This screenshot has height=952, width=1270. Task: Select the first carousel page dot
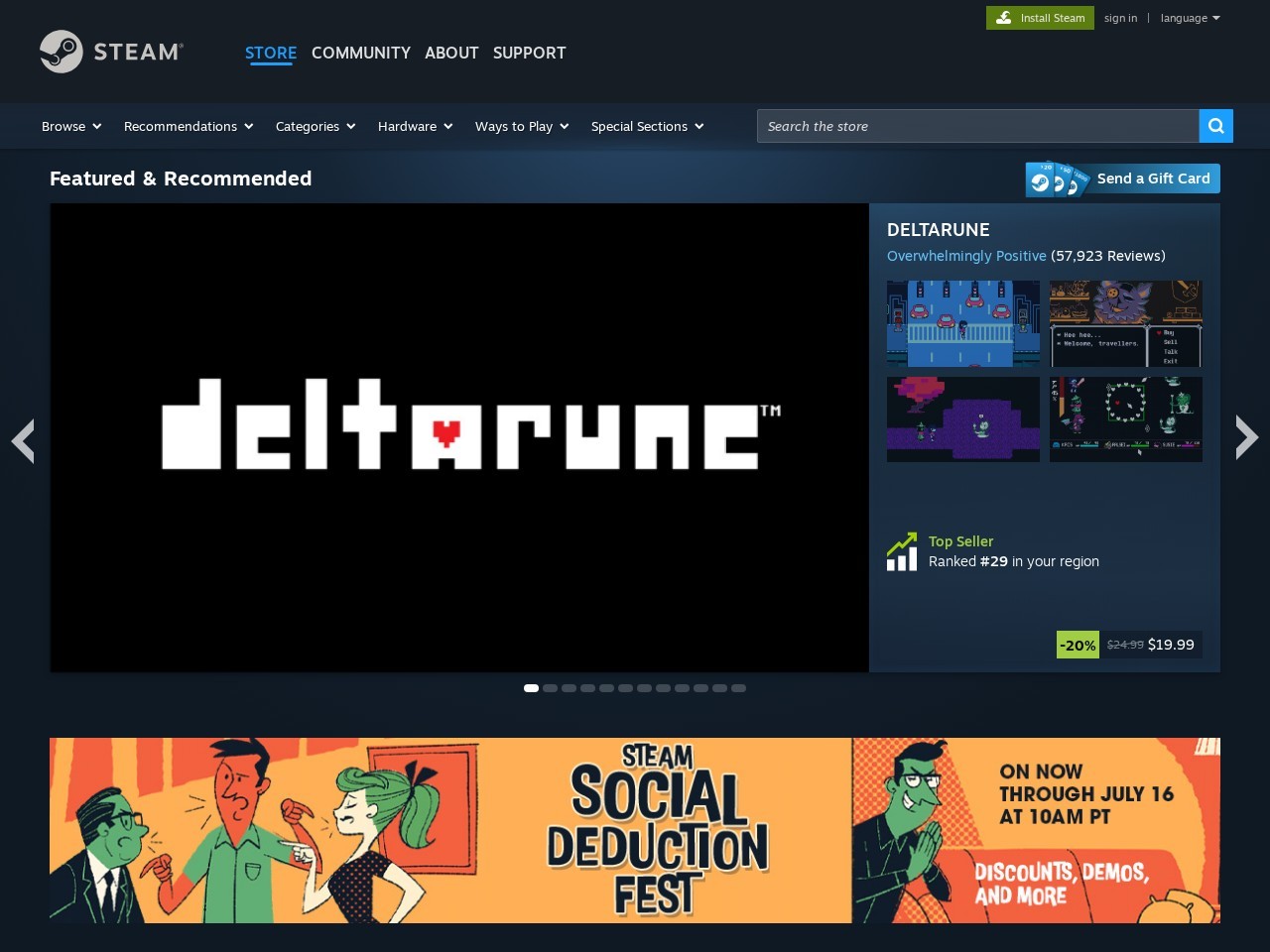pyautogui.click(x=531, y=688)
